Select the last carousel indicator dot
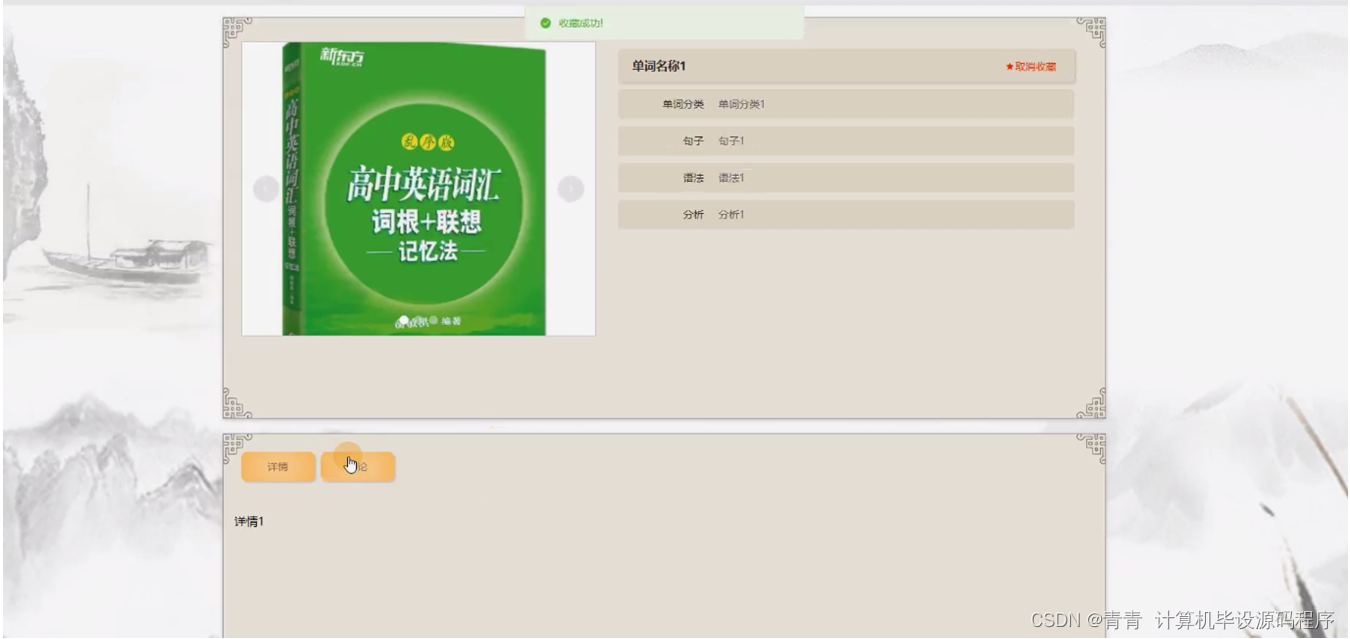This screenshot has width=1350, height=639. coord(434,321)
